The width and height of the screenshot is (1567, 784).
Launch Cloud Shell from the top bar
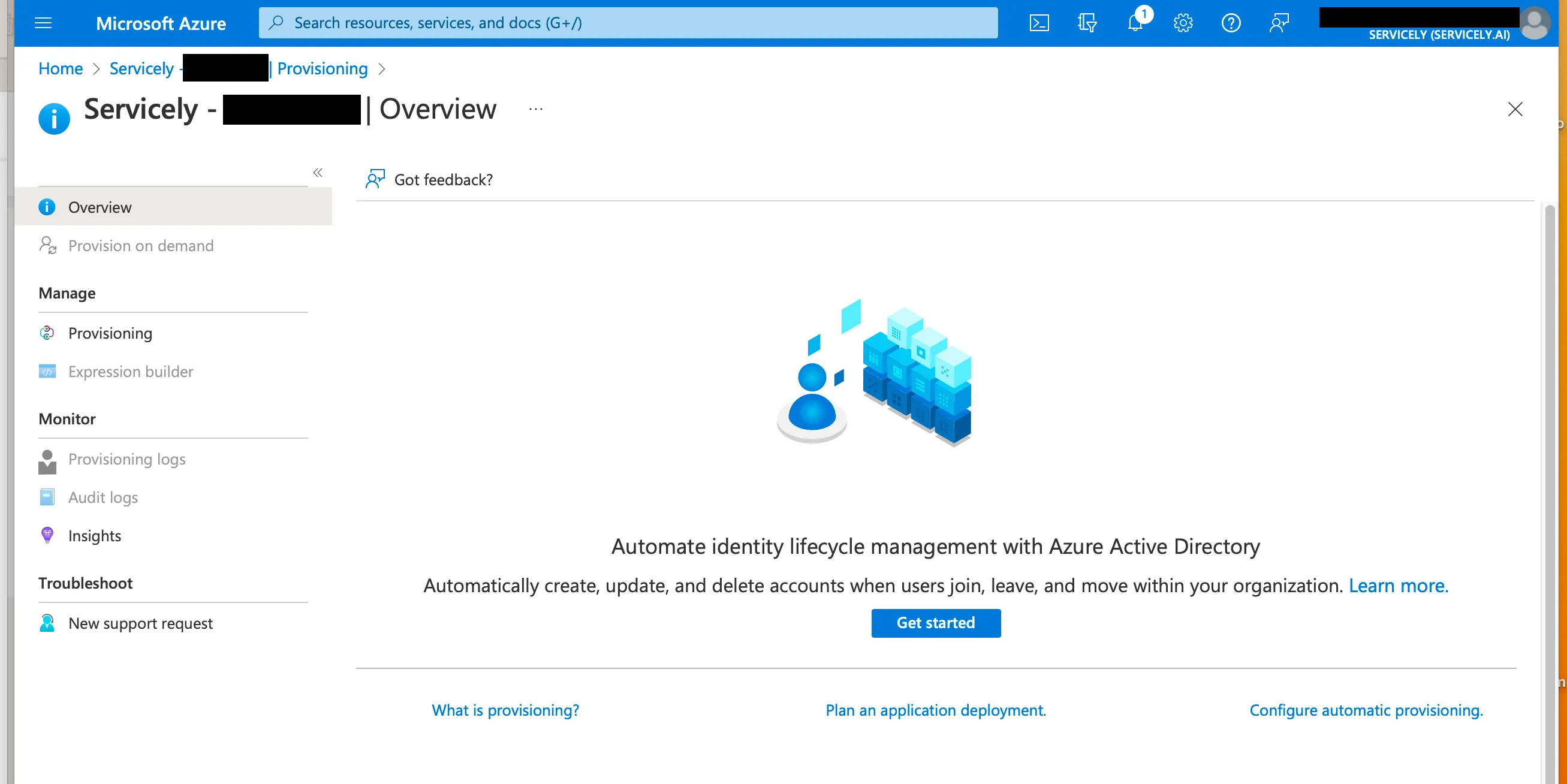(x=1038, y=23)
